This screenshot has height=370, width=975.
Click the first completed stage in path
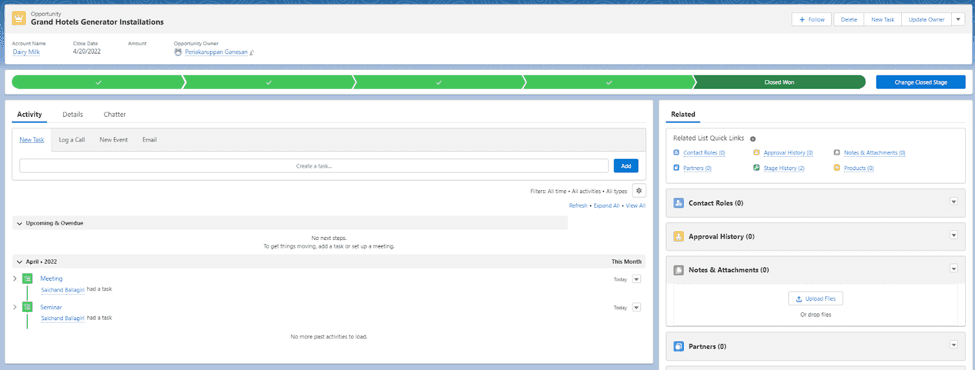tap(98, 82)
